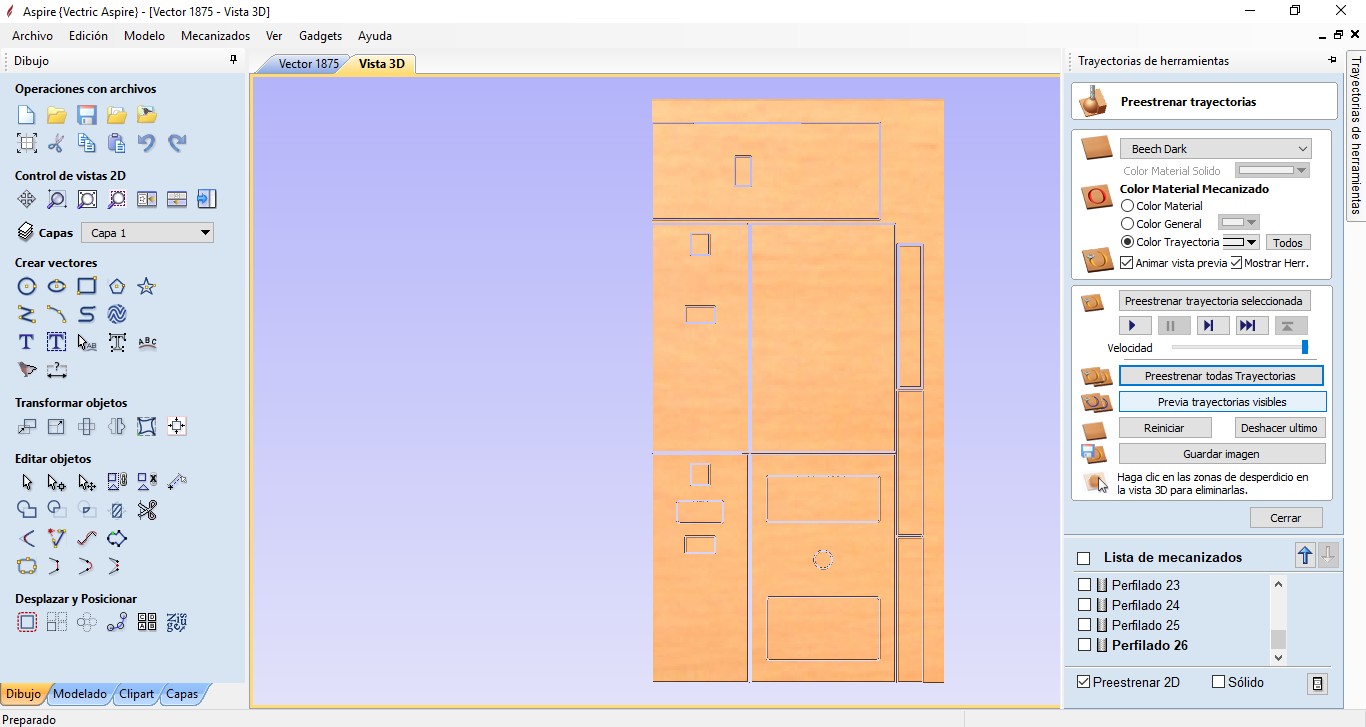Open the Color General color dropdown
The width and height of the screenshot is (1366, 727).
point(1238,223)
